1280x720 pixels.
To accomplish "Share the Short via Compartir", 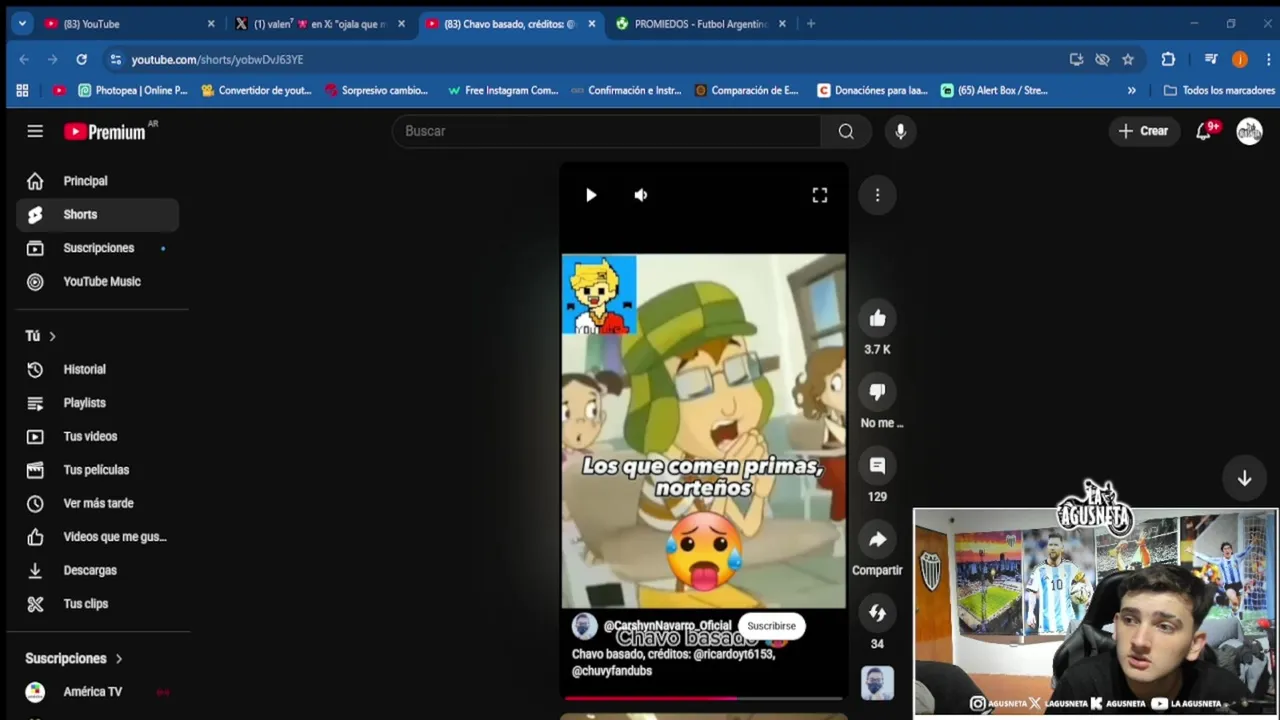I will point(877,539).
